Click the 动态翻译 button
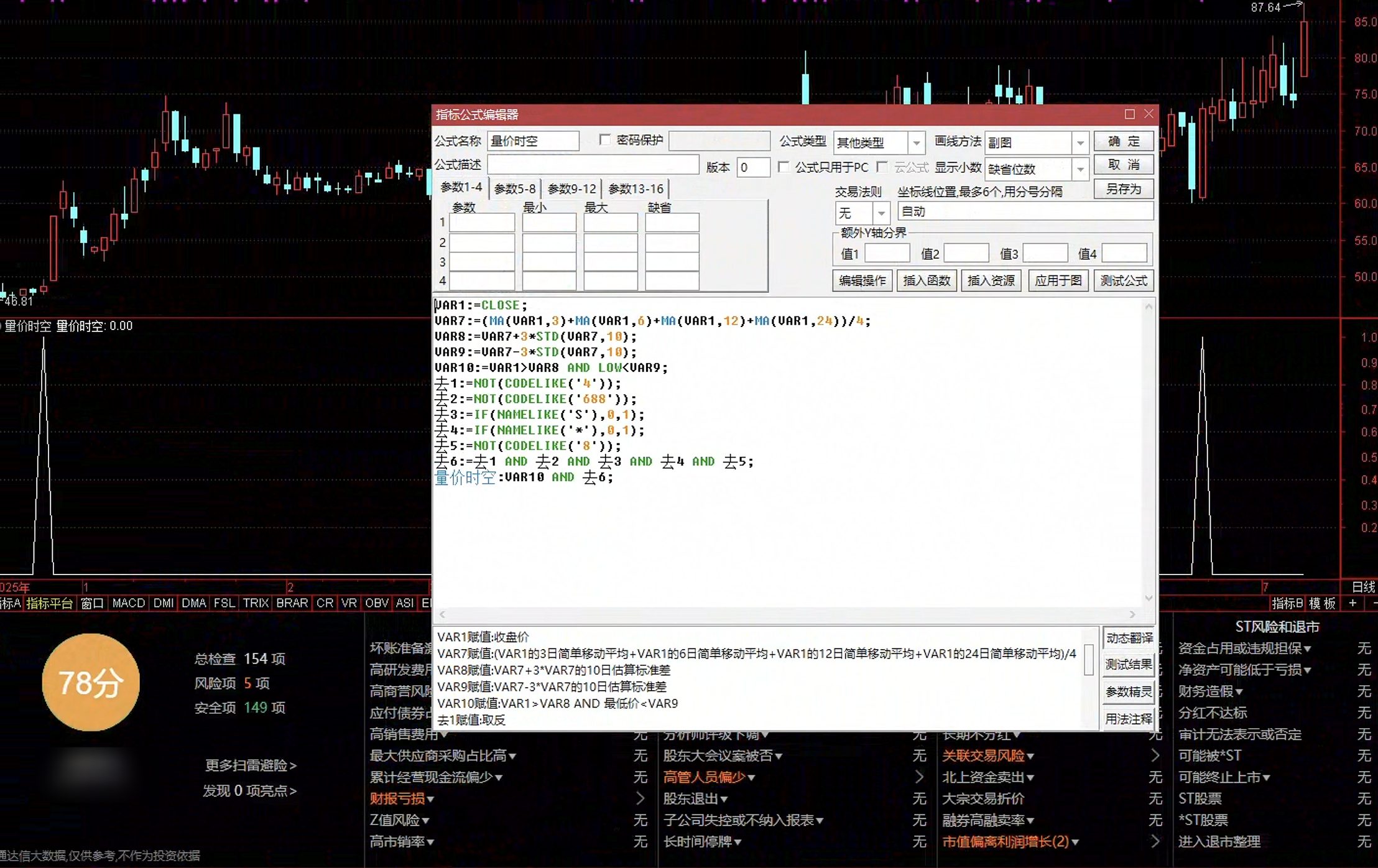 click(1129, 638)
